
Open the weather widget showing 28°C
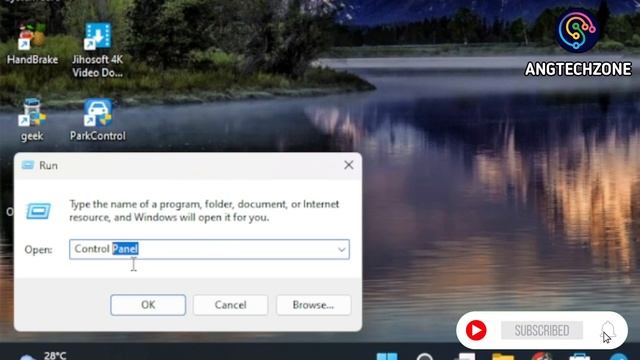43,356
